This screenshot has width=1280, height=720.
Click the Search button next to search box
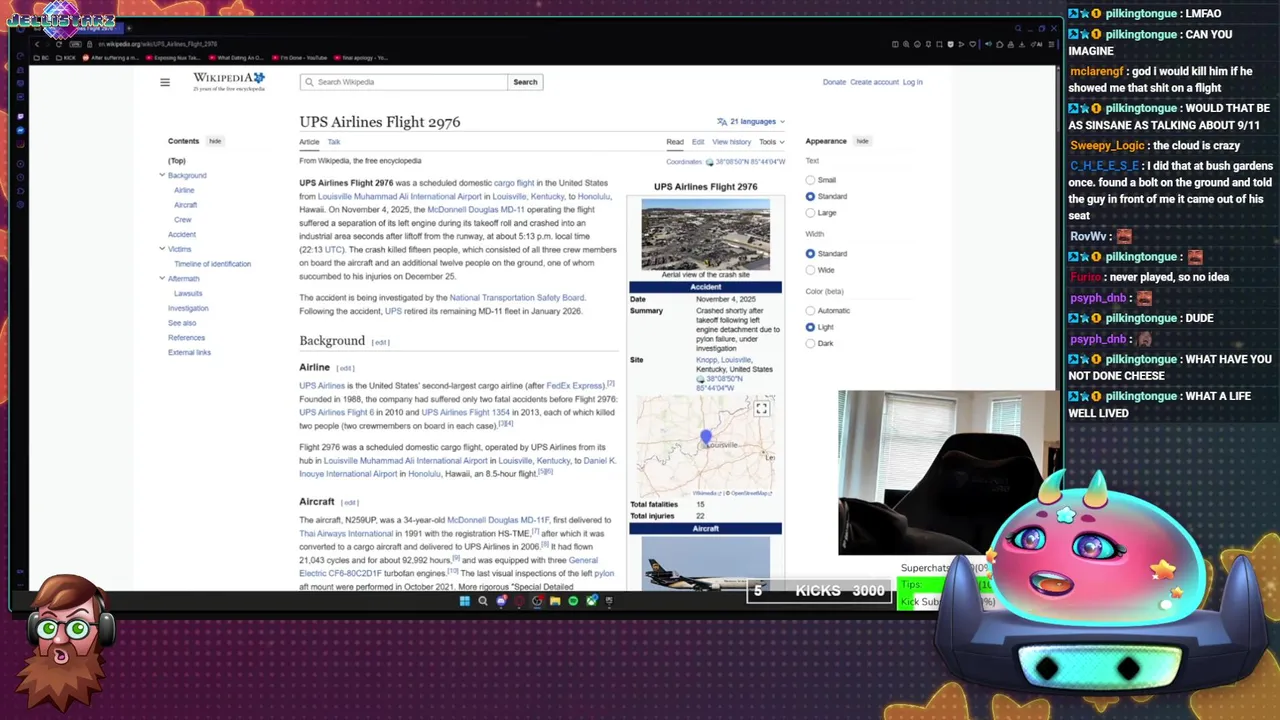525,82
